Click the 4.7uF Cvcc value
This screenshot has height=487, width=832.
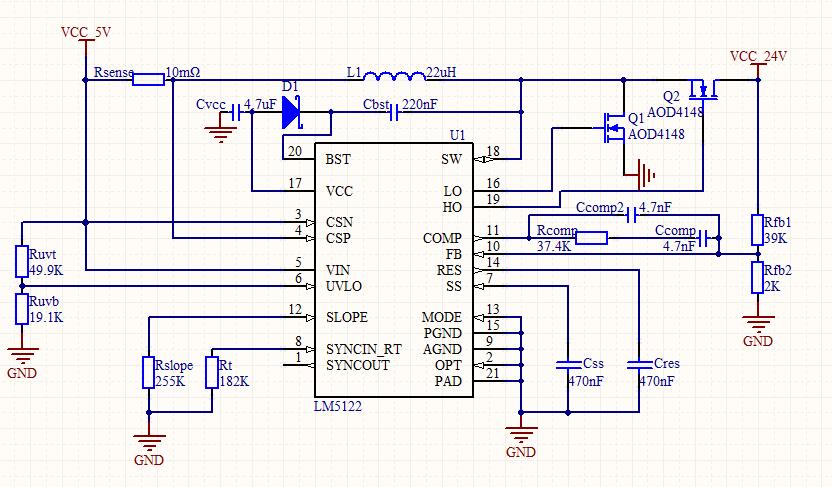tap(260, 104)
